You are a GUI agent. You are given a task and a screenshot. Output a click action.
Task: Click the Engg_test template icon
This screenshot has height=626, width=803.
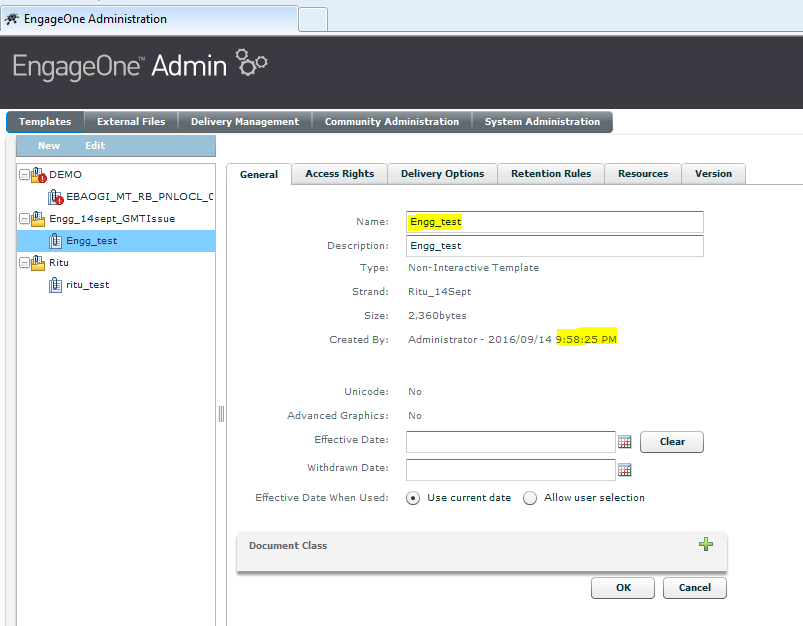[x=55, y=241]
